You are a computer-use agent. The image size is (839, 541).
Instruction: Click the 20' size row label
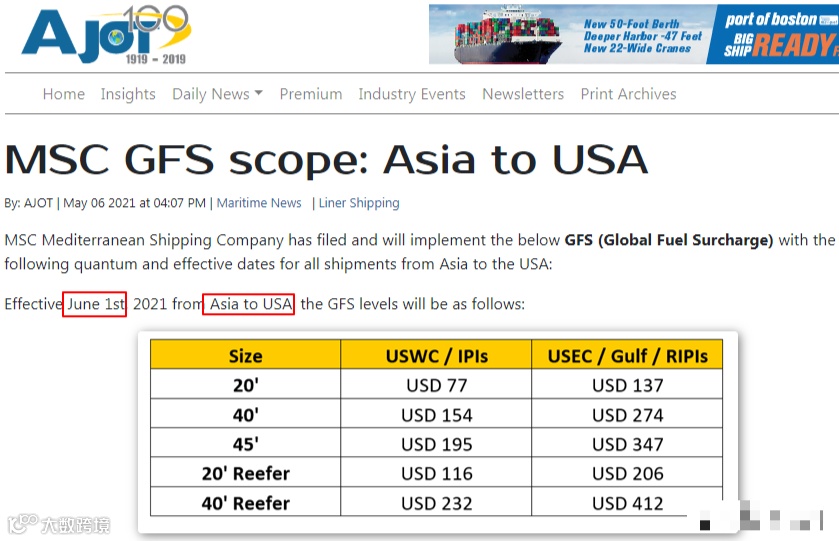[x=246, y=385]
